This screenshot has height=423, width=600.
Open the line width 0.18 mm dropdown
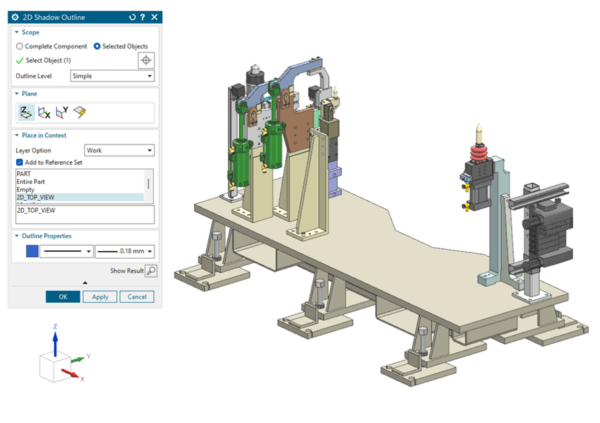125,251
